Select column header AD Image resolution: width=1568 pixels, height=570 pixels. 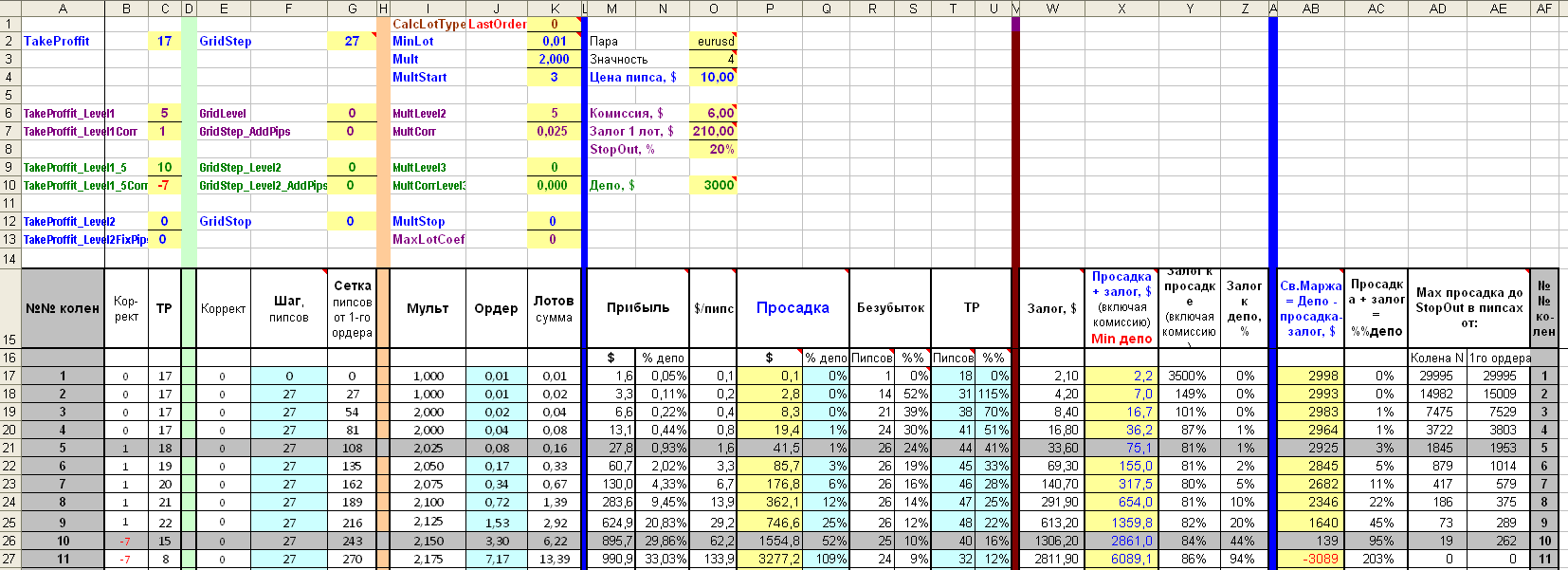[x=1437, y=9]
